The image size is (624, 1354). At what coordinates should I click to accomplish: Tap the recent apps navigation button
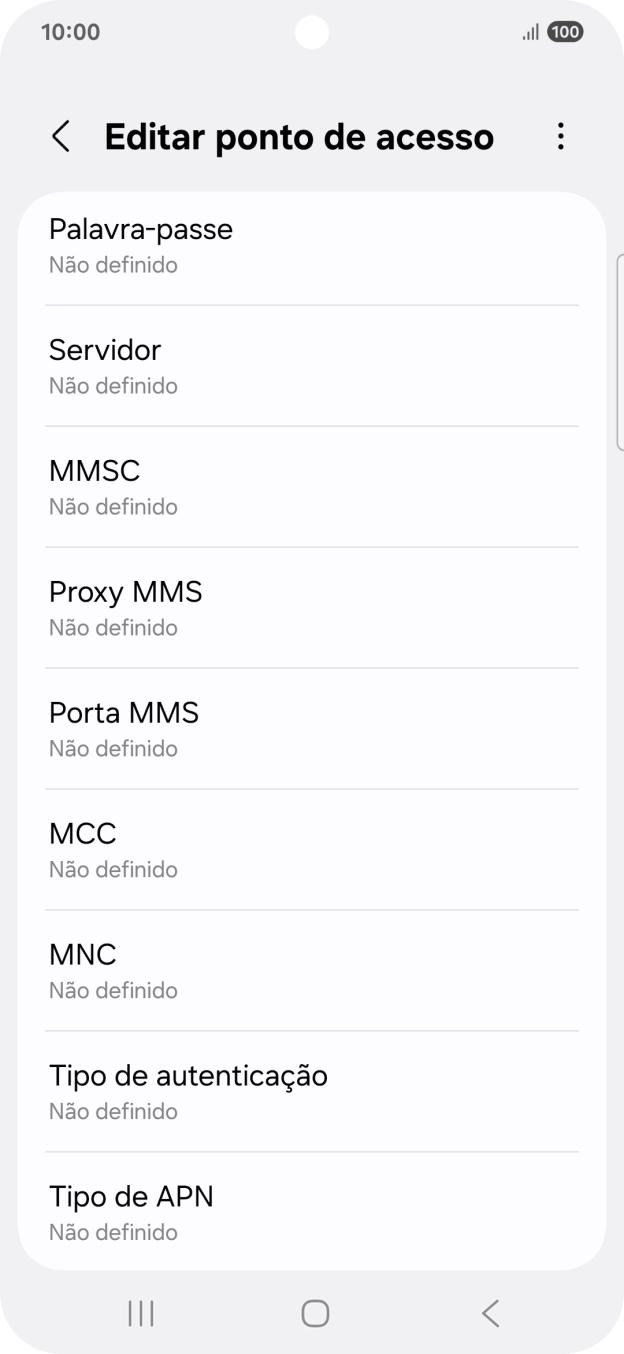coord(140,1314)
